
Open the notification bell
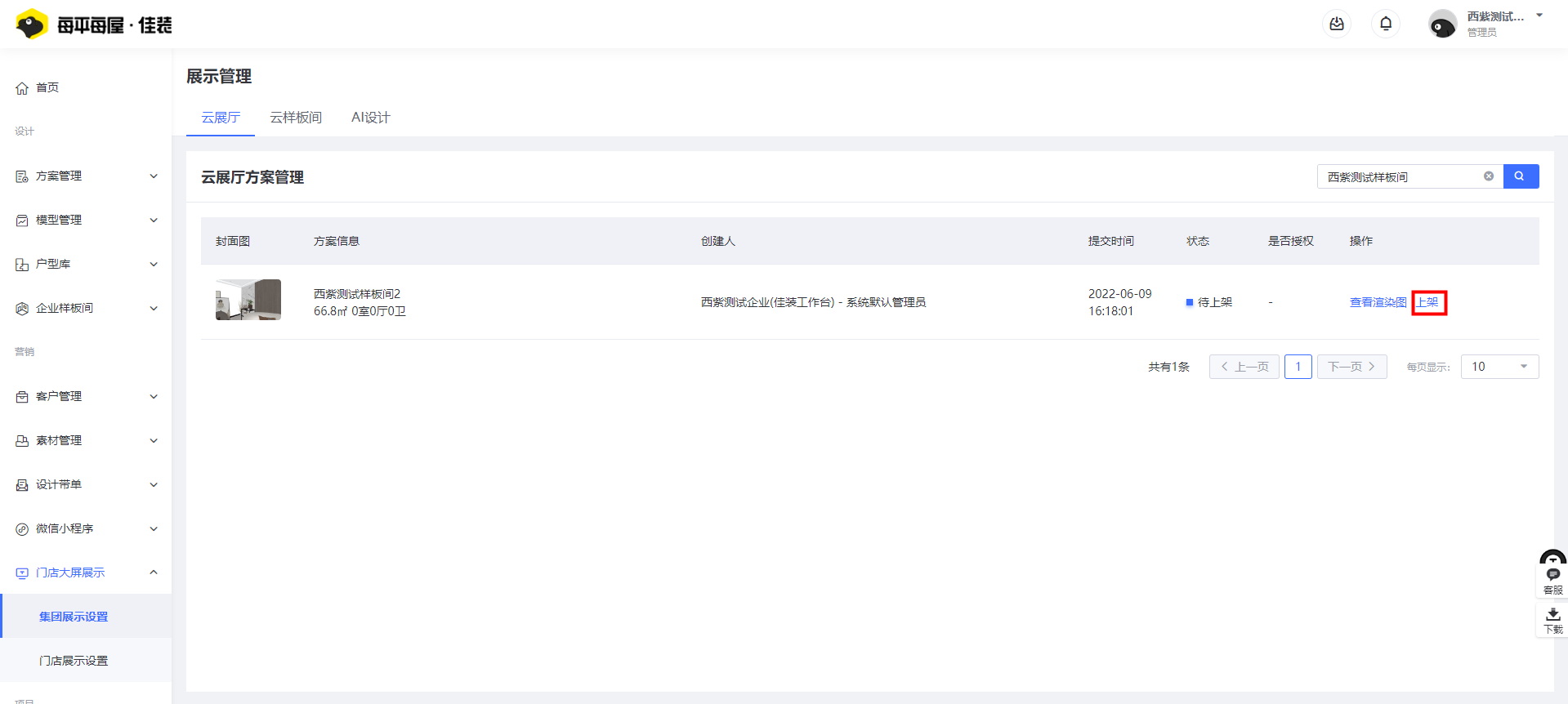click(x=1386, y=24)
